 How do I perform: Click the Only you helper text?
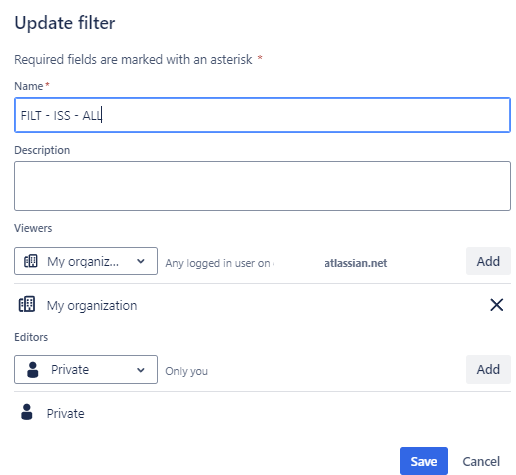pos(187,371)
